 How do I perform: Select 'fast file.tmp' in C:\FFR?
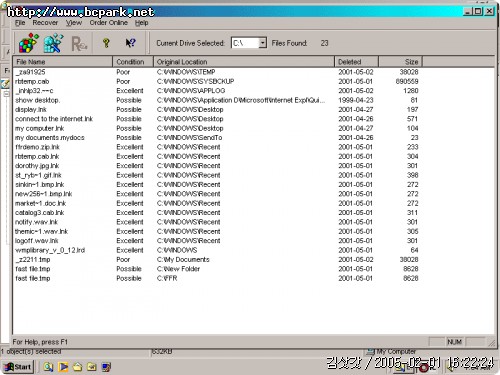point(33,278)
